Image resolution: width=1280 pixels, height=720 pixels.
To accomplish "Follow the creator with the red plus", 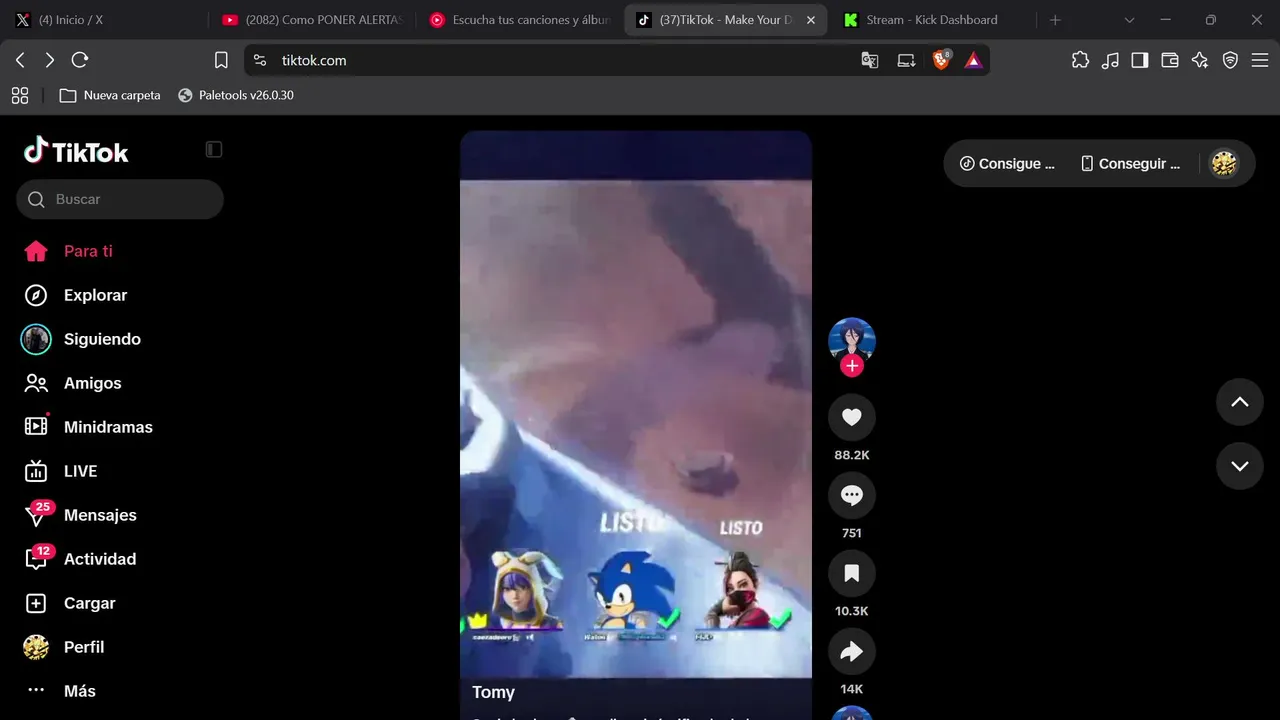I will pyautogui.click(x=852, y=366).
